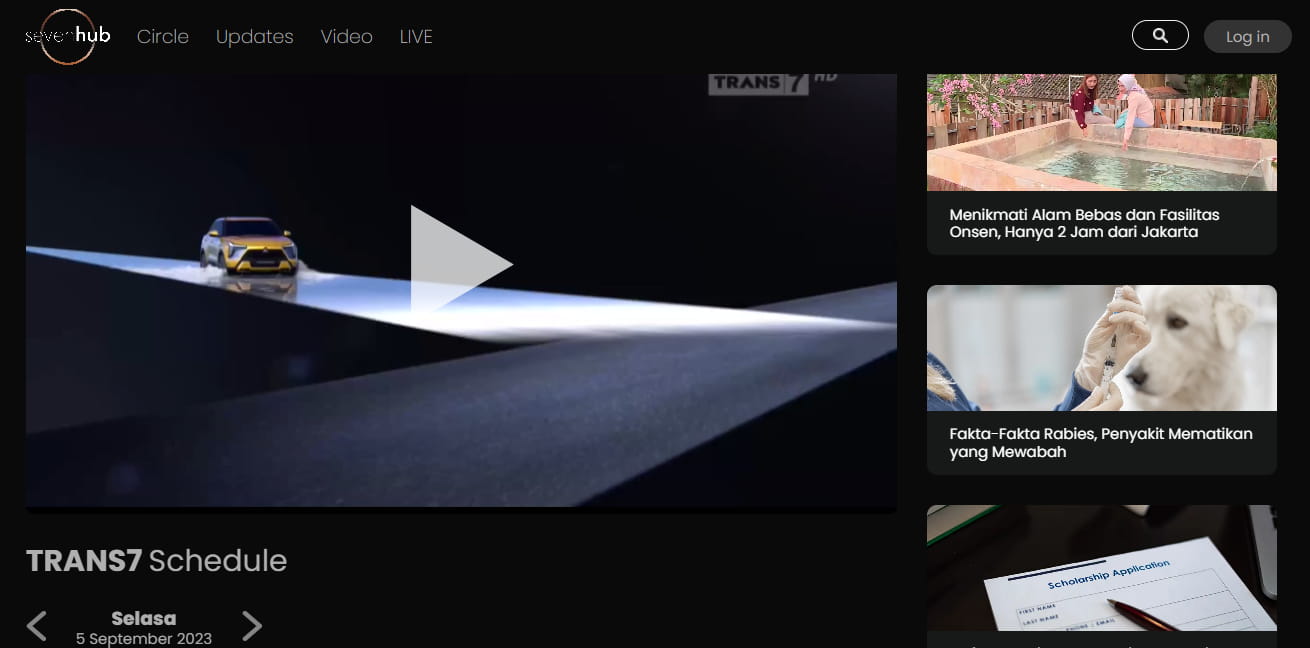Click the sevenhub logo
The width and height of the screenshot is (1310, 648).
pos(67,36)
